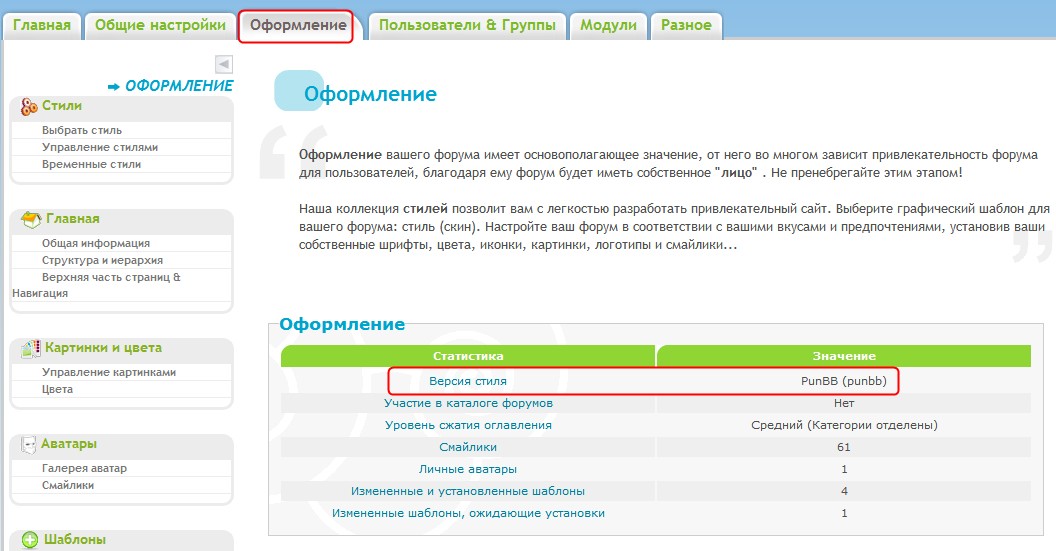
Task: Click the Аватары section icon
Action: pyautogui.click(x=28, y=445)
